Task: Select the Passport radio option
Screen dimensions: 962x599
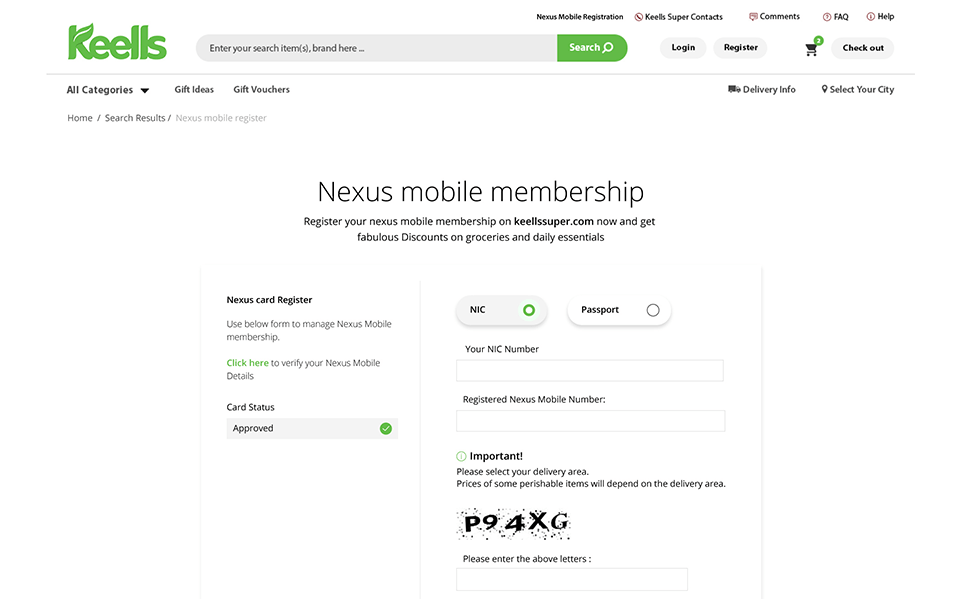Action: click(653, 310)
